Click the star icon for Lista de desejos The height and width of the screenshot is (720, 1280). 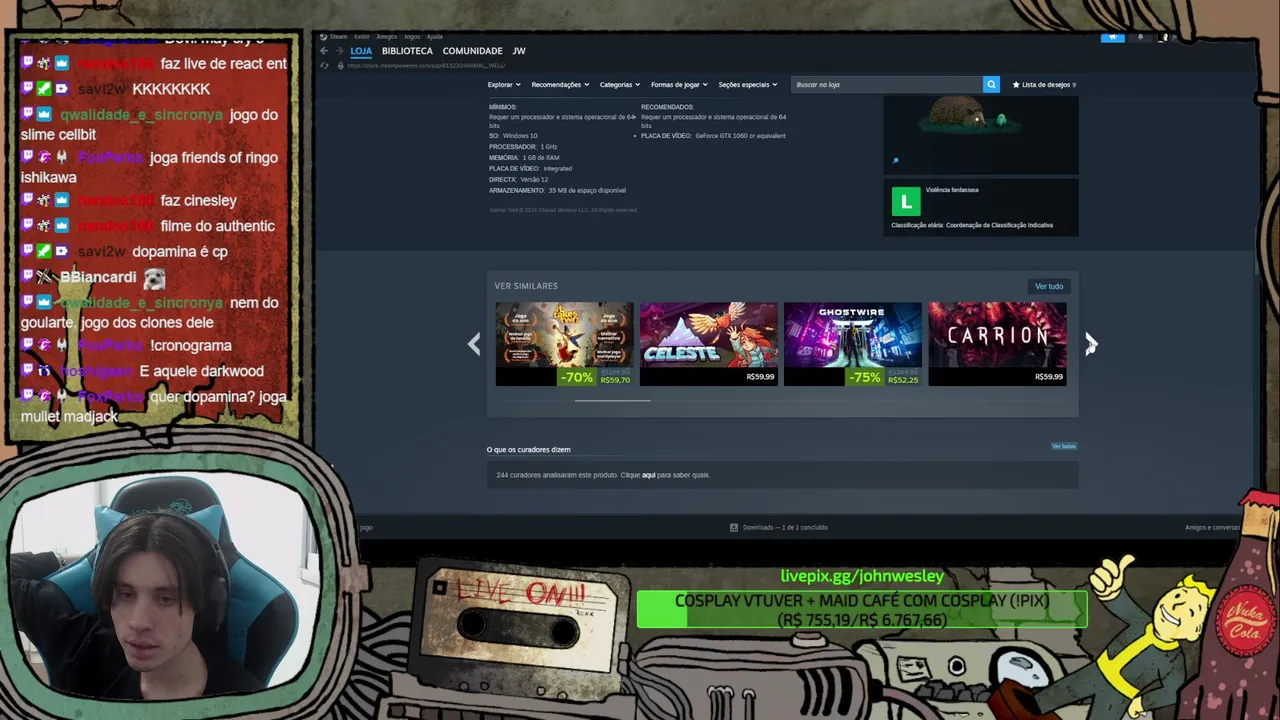1016,85
